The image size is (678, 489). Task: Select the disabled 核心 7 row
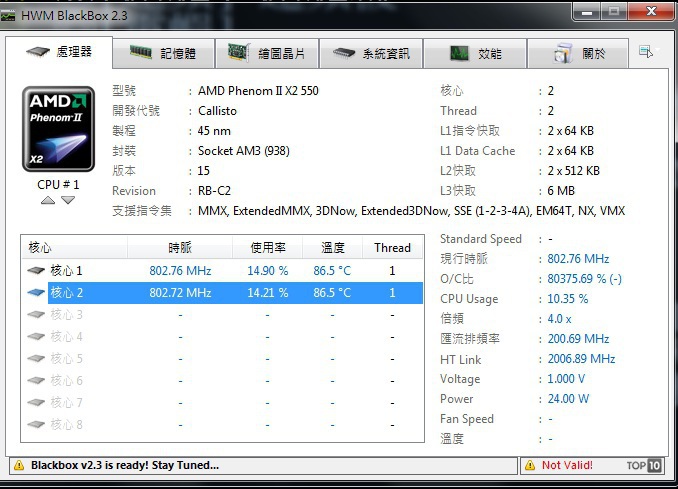(222, 403)
